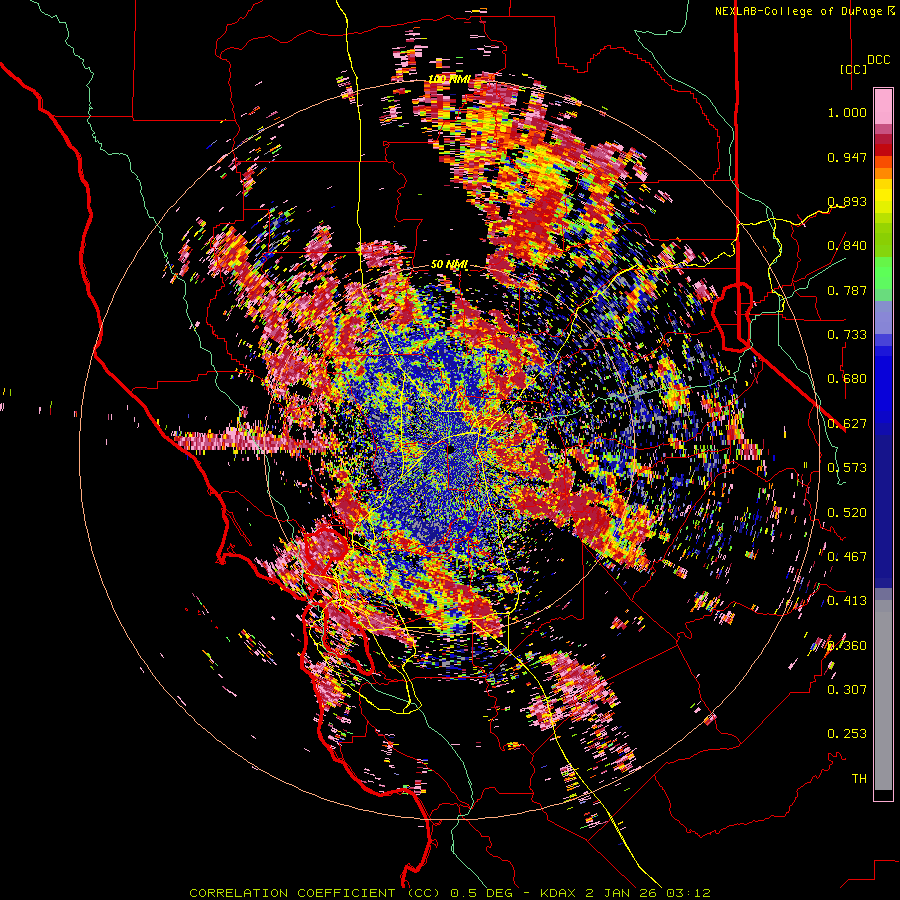900x900 pixels.
Task: Pick the yellow swatch beside 0.893
Action: click(883, 196)
